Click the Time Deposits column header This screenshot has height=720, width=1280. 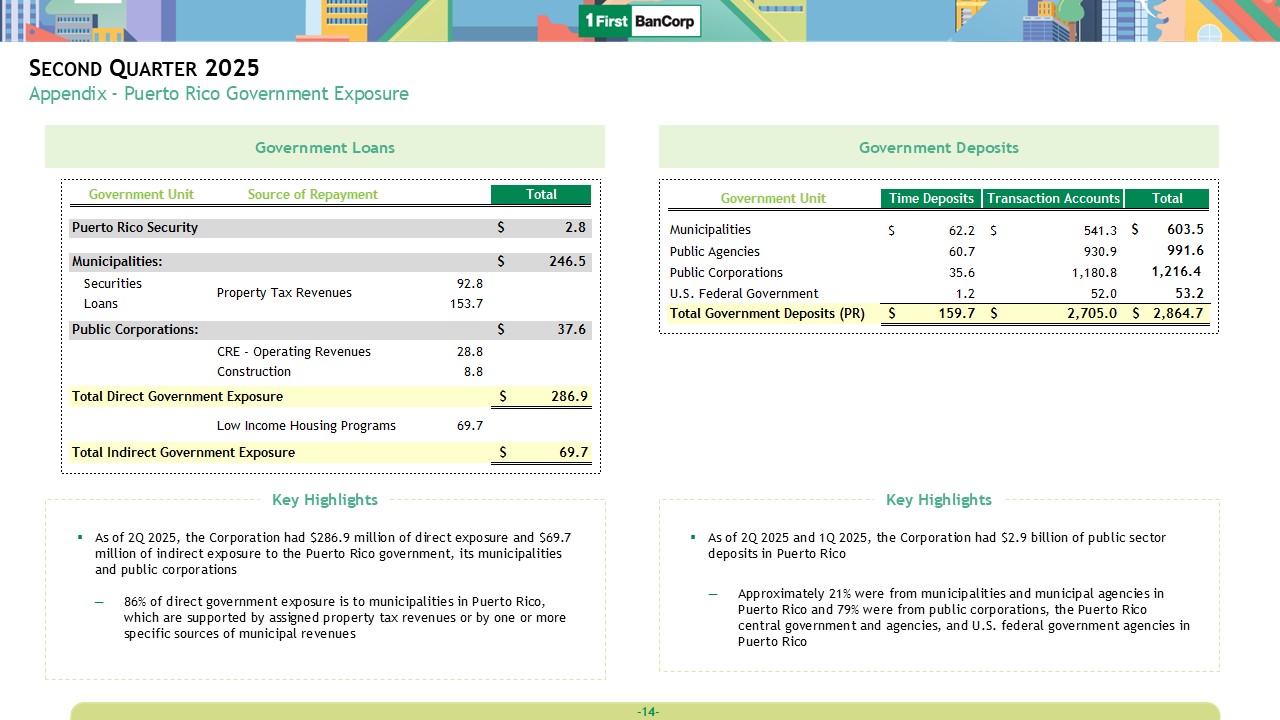pyautogui.click(x=931, y=198)
